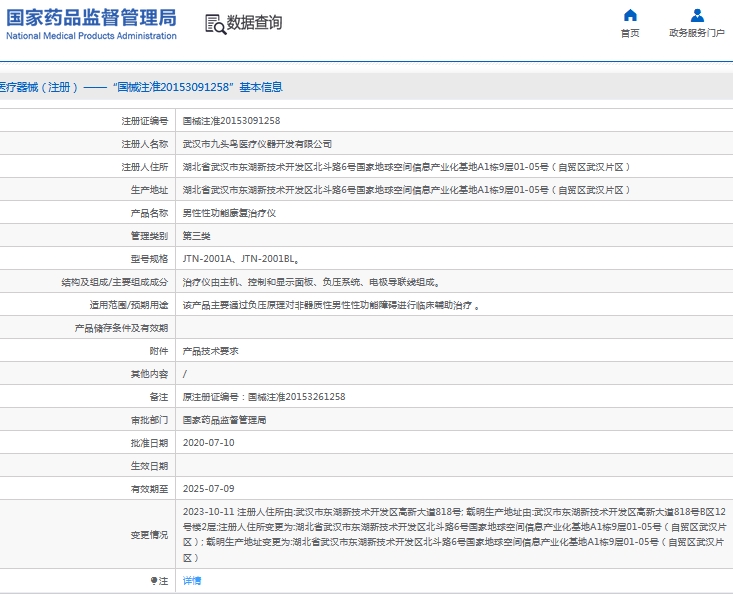Click the 有效期至 row label
Image resolution: width=733 pixels, height=600 pixels.
pyautogui.click(x=149, y=489)
